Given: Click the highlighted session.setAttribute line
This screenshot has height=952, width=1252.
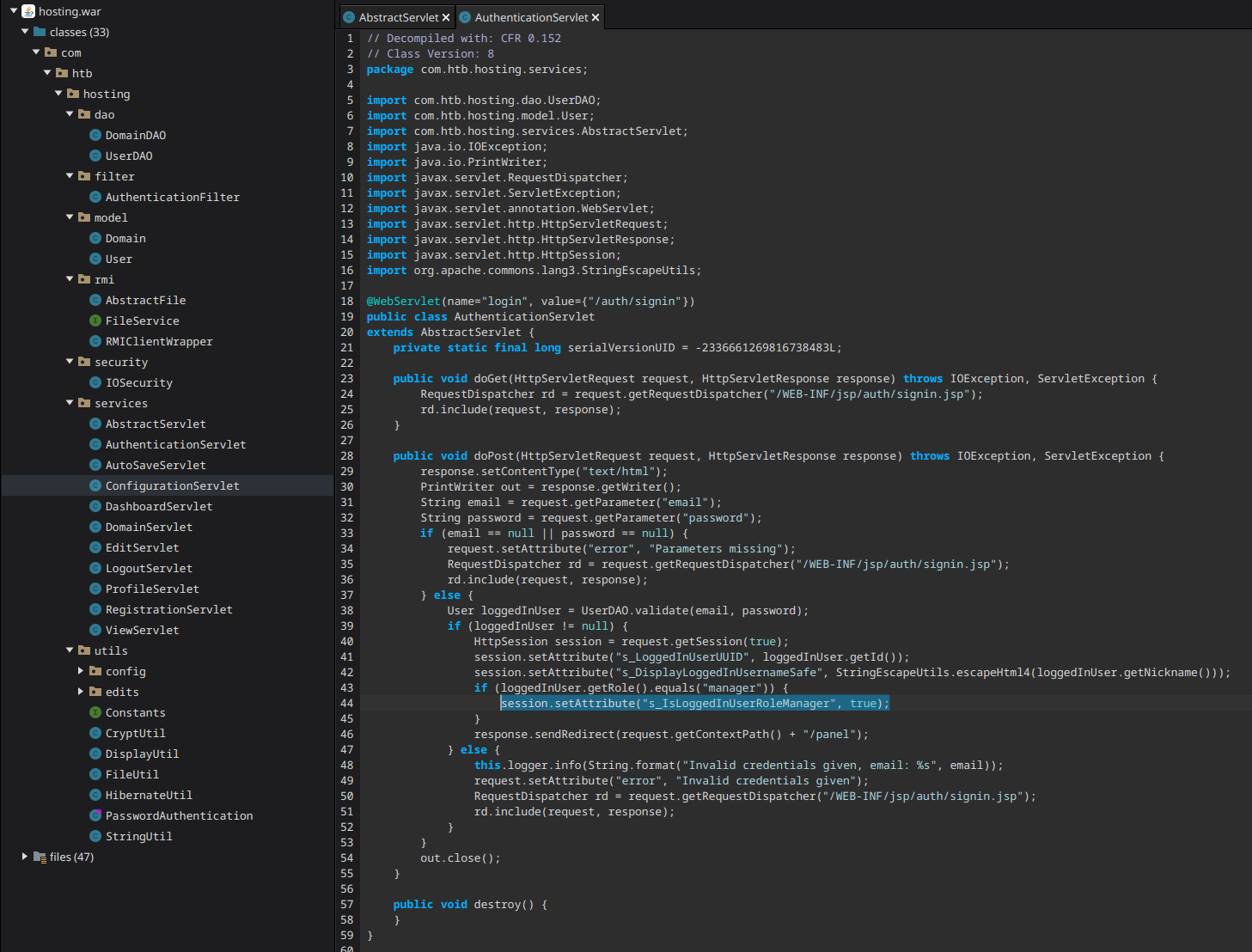Looking at the screenshot, I should tap(694, 703).
